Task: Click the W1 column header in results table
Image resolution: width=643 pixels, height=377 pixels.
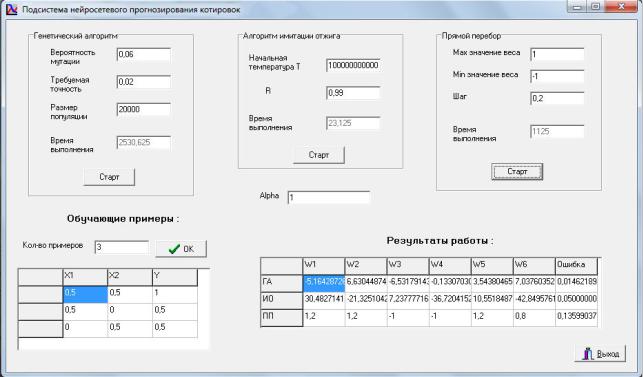Action: 324,266
